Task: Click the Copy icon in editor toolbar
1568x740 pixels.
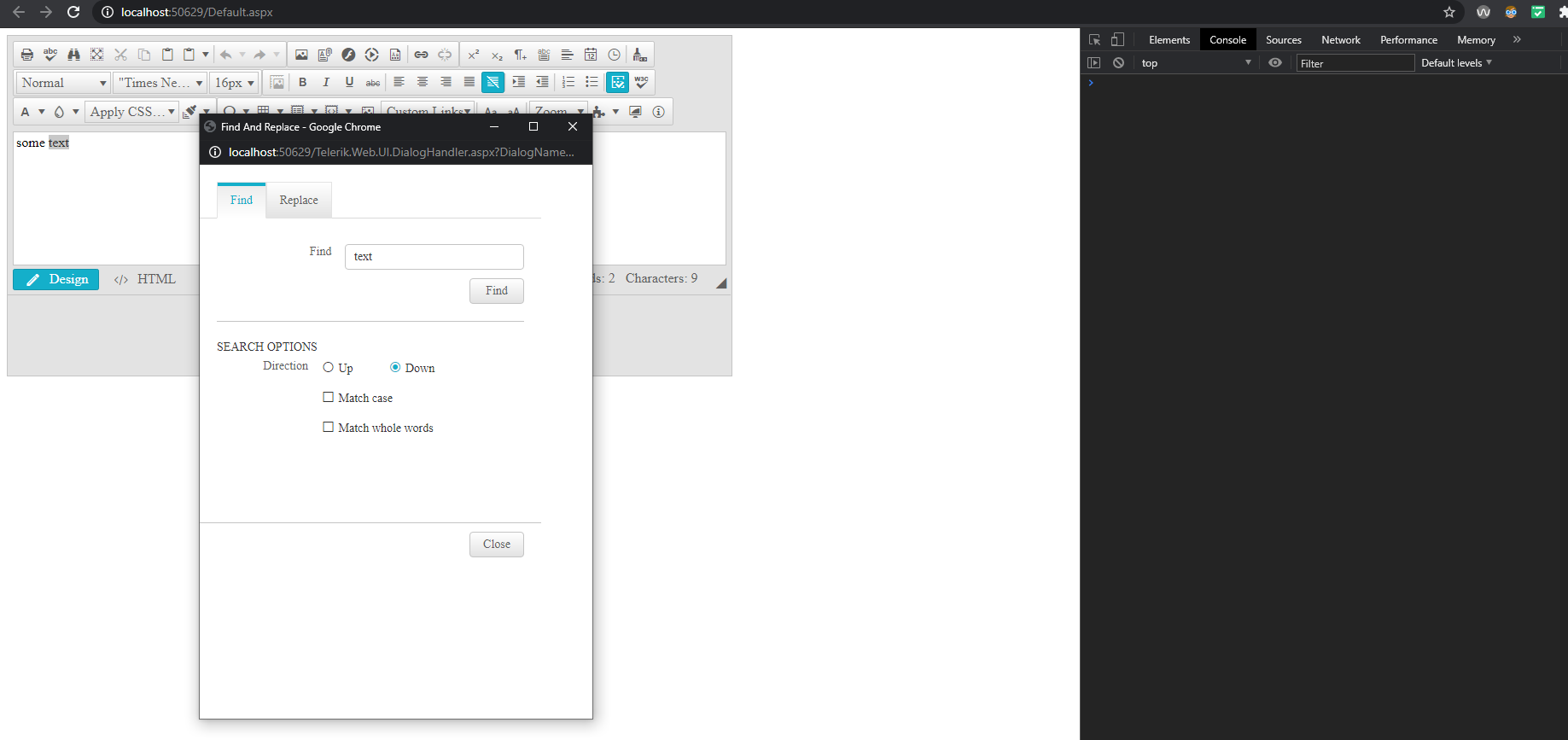Action: (144, 55)
